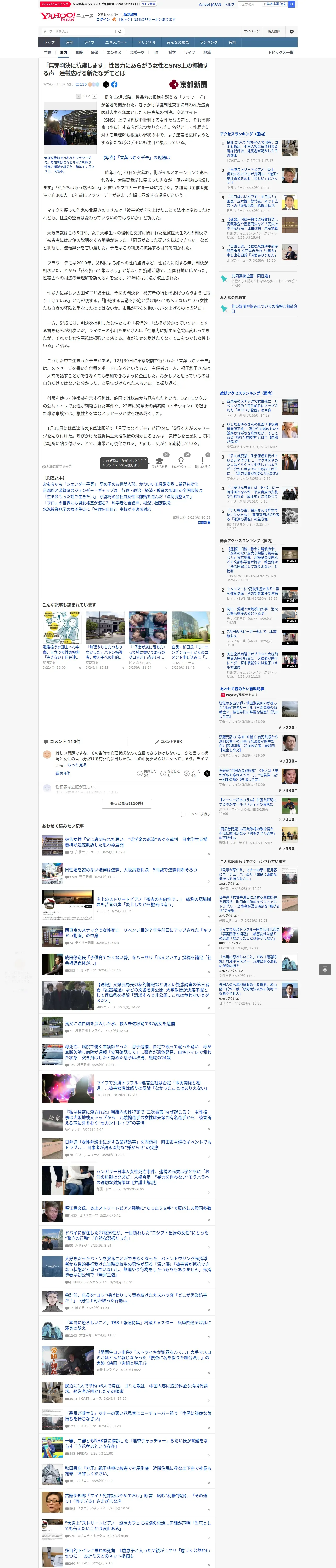Play video ranking 1 thumbnail 2:26

tap(290, 555)
